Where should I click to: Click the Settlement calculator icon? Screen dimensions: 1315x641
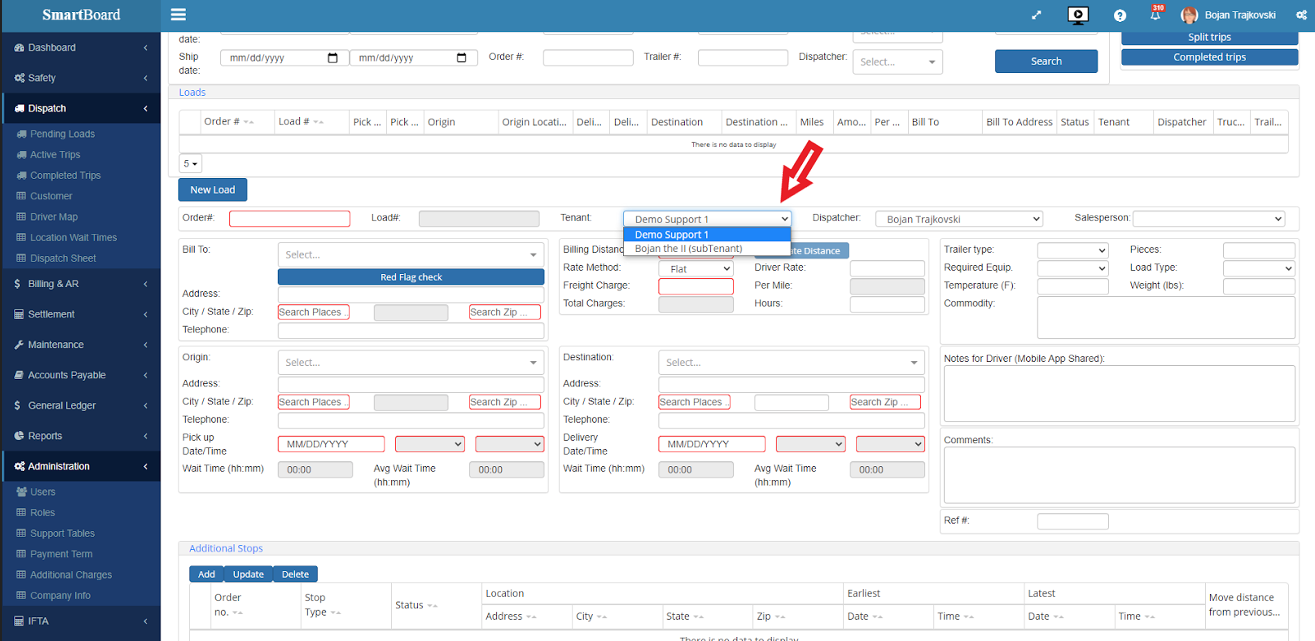coord(19,314)
